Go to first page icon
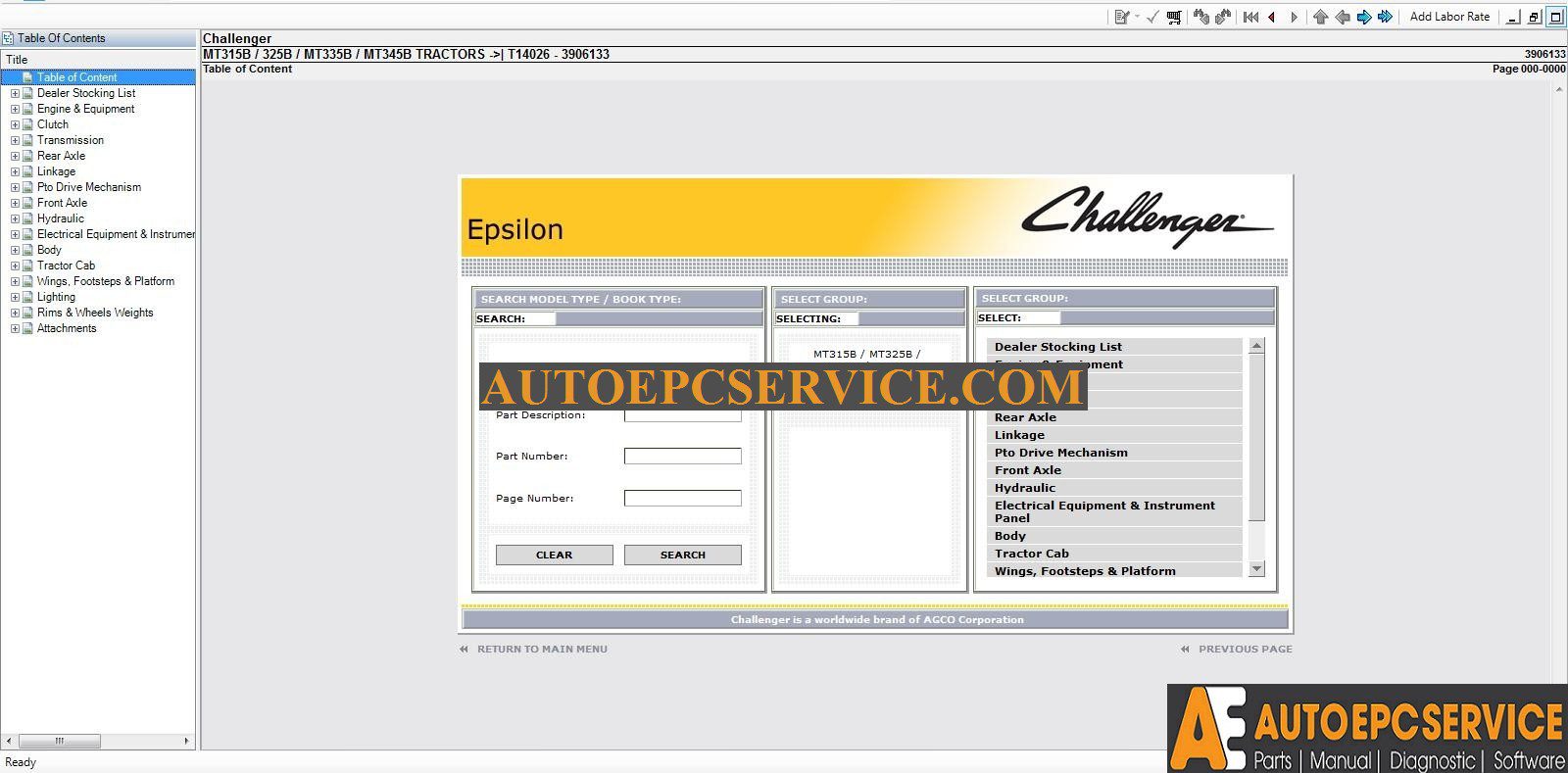1568x773 pixels. 1250,17
